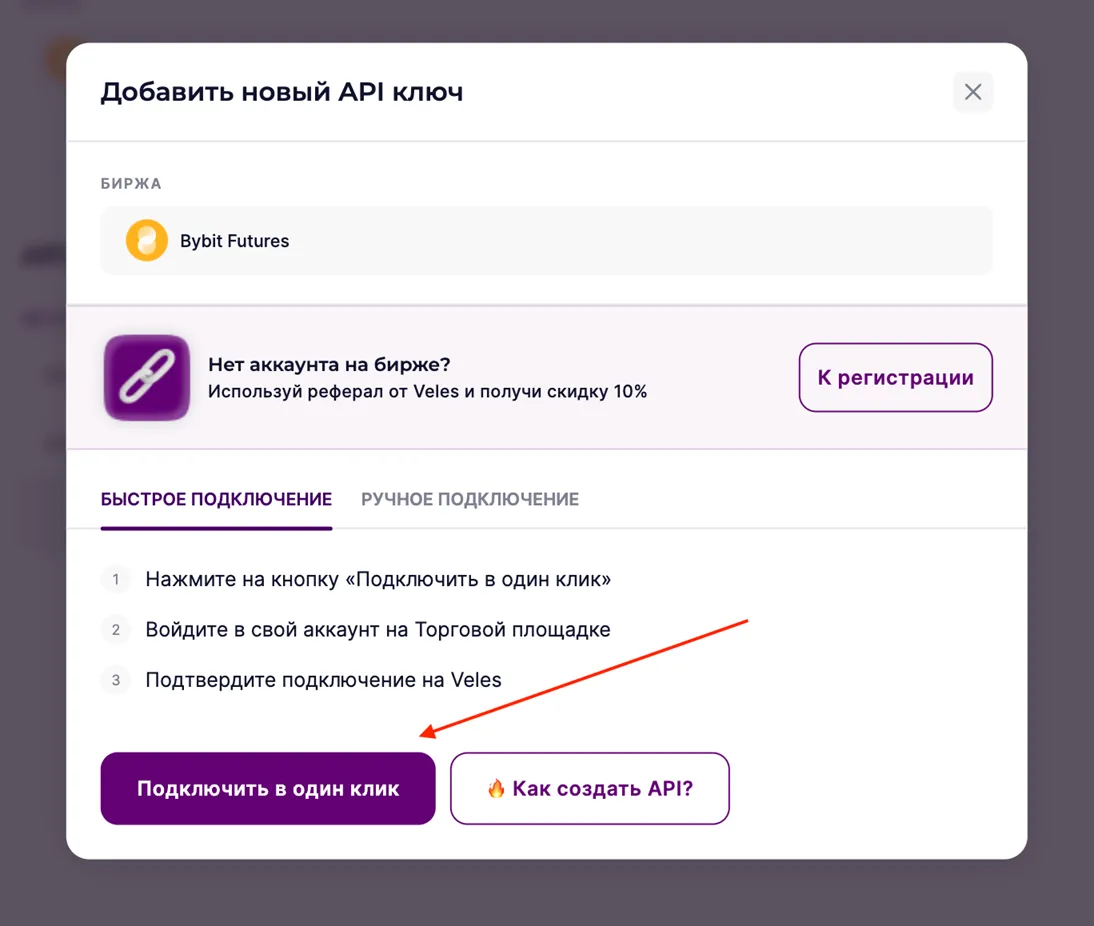Image resolution: width=1094 pixels, height=926 pixels.
Task: Switch to «Ручное подключение» tab
Action: [x=470, y=499]
